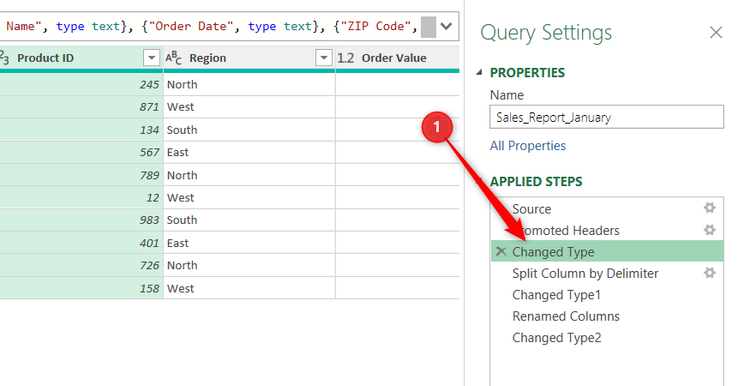This screenshot has width=750, height=386.
Task: Click the Product ID cell 401
Action: 81,243
